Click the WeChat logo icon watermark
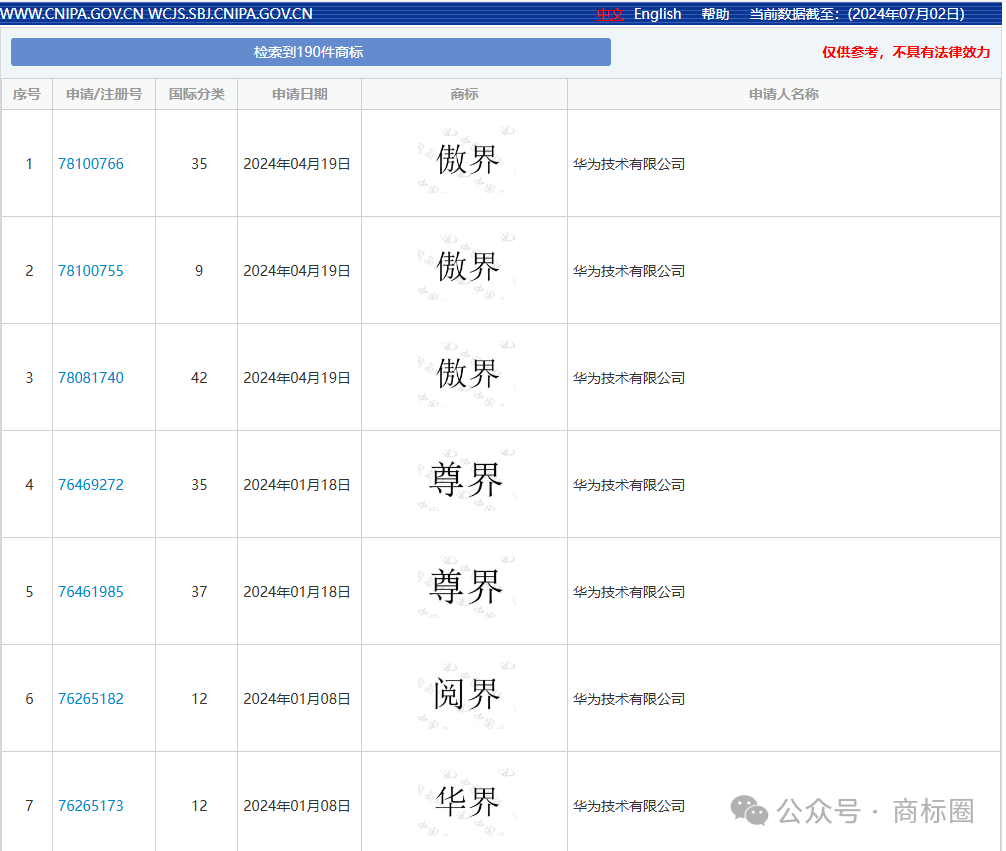The image size is (1006, 851). pyautogui.click(x=749, y=811)
